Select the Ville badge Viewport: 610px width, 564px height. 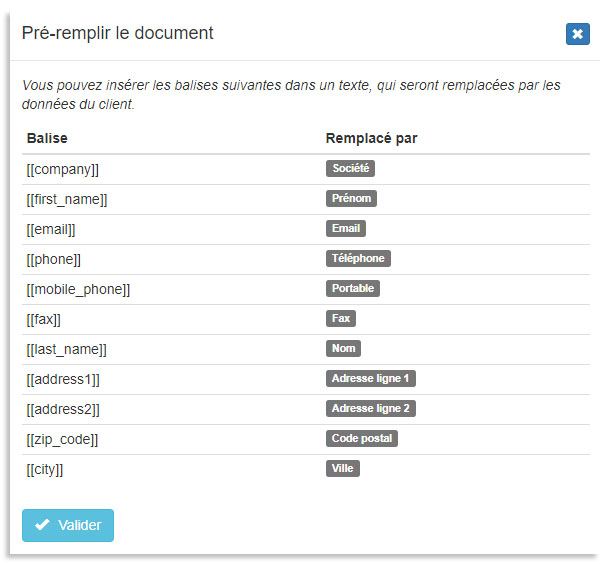(x=342, y=469)
